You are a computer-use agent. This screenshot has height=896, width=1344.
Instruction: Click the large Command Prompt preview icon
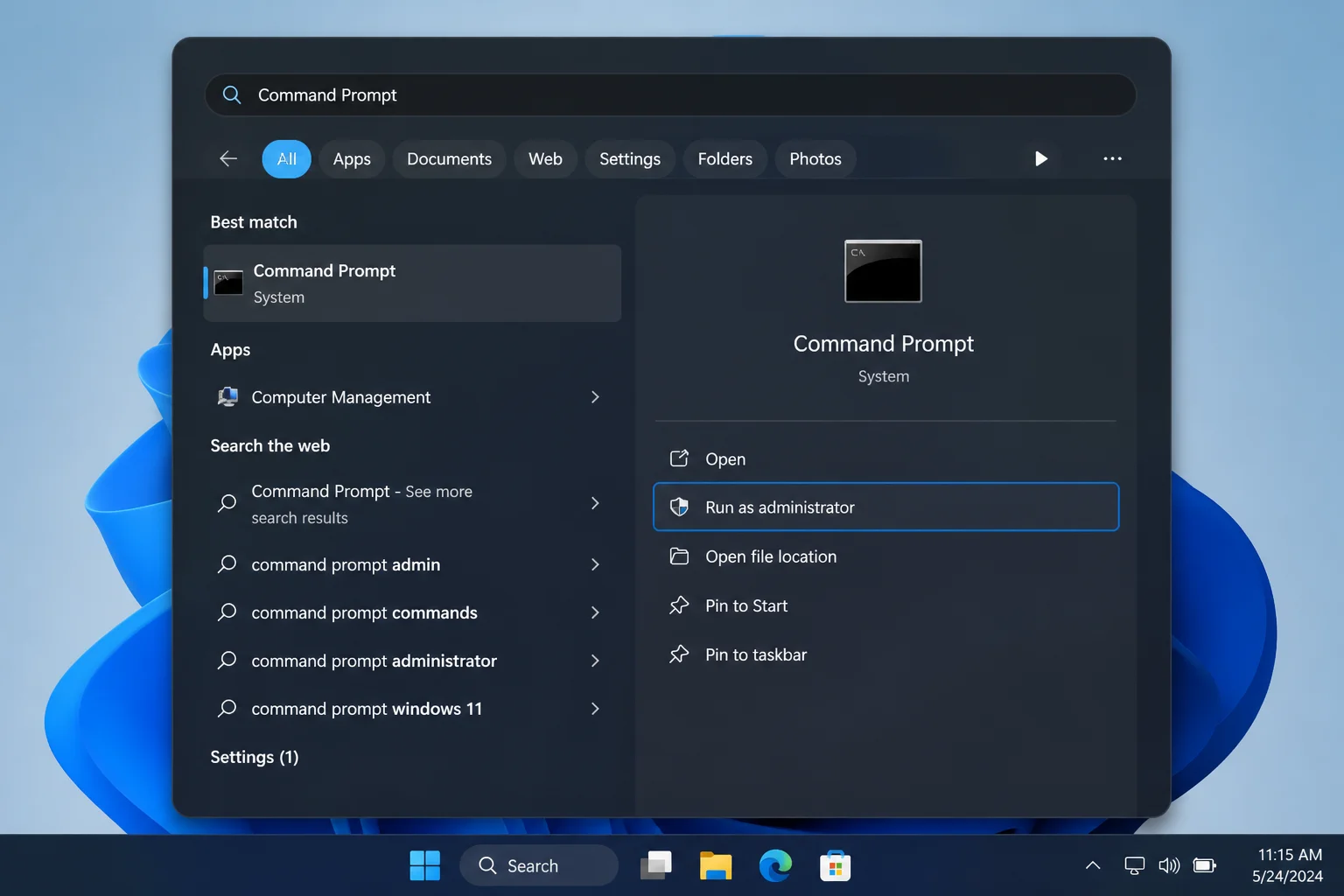(883, 271)
